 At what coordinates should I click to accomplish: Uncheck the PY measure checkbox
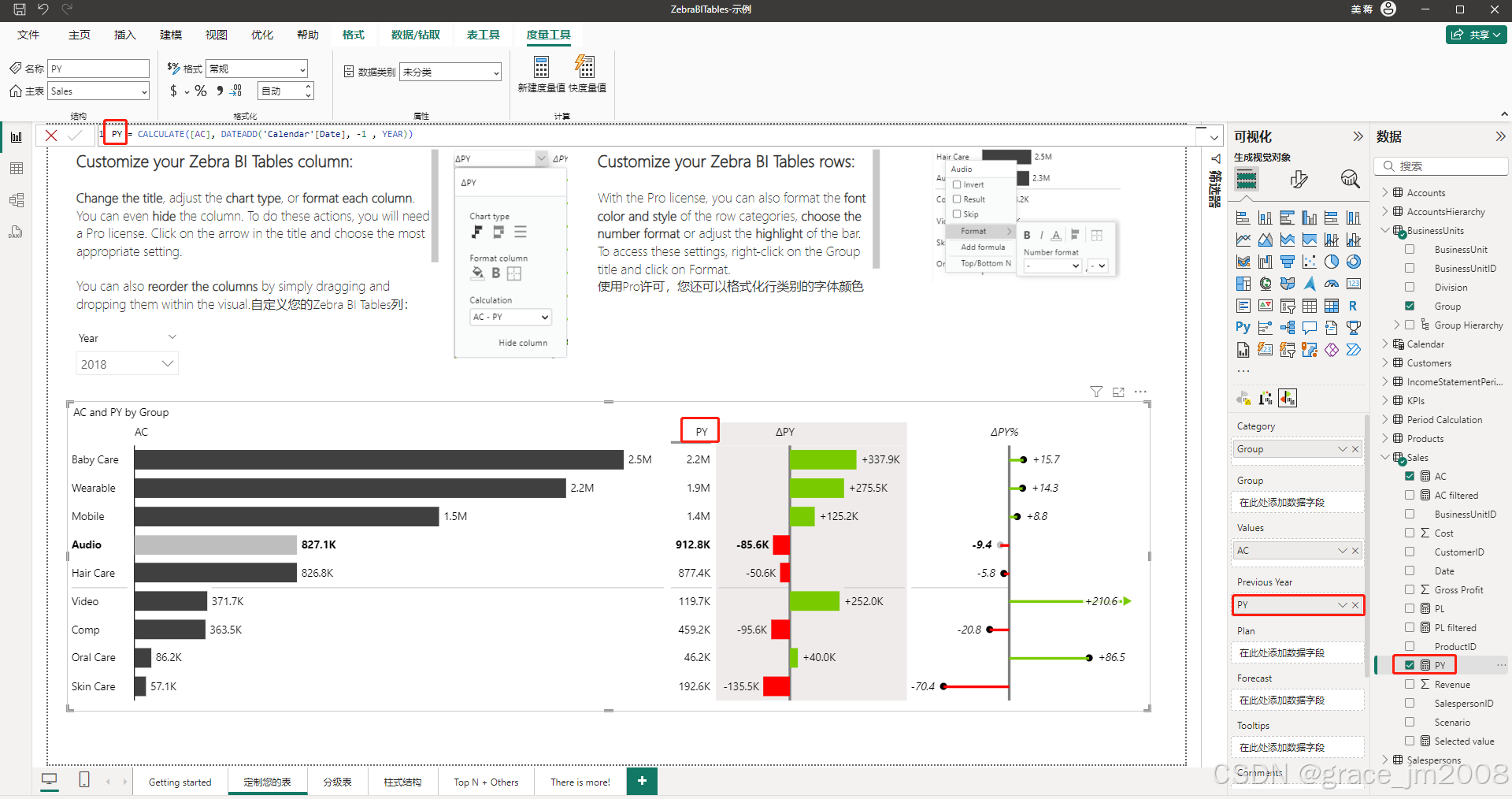(1410, 666)
